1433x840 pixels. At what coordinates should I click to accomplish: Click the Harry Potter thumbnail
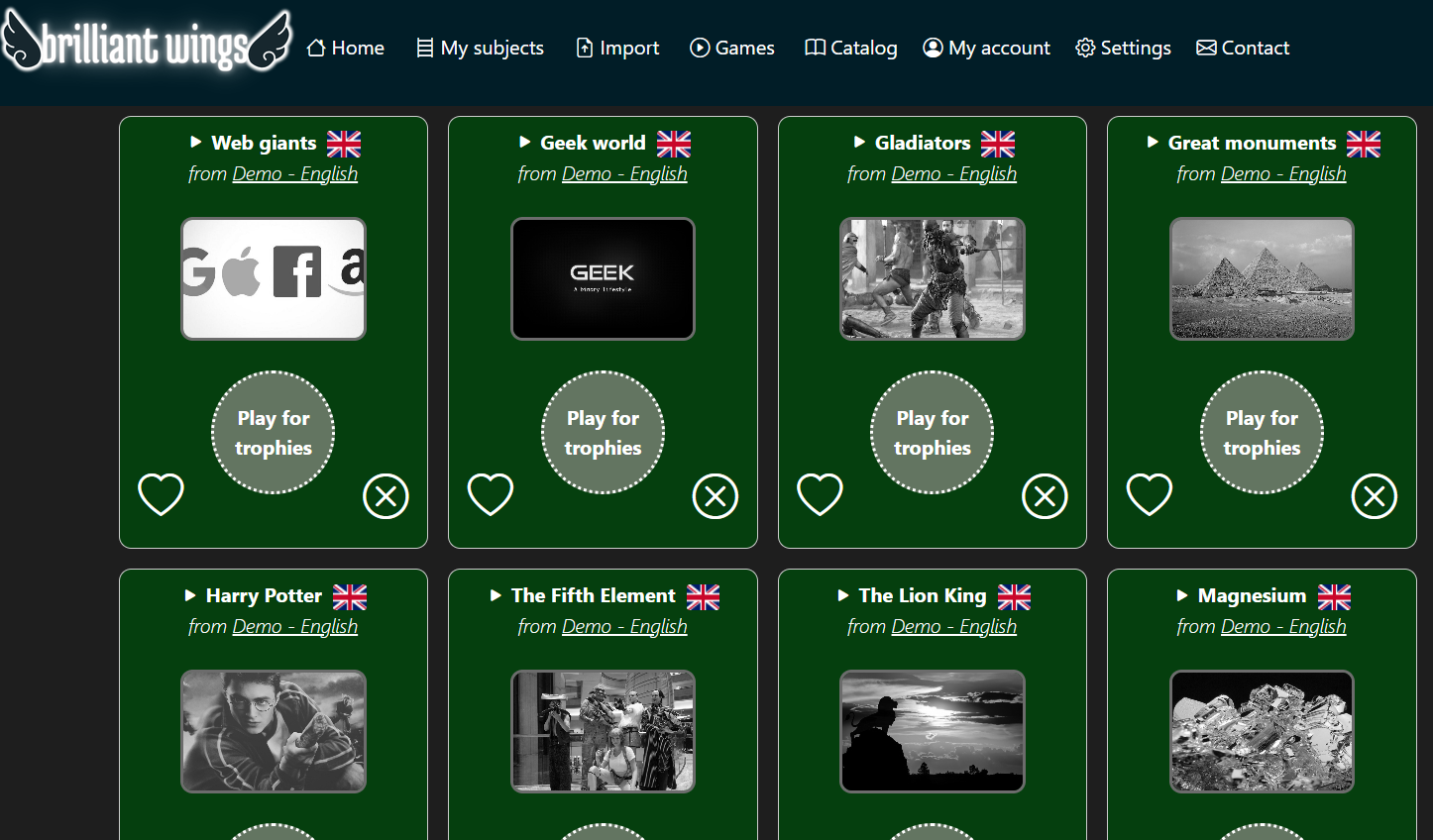[274, 732]
